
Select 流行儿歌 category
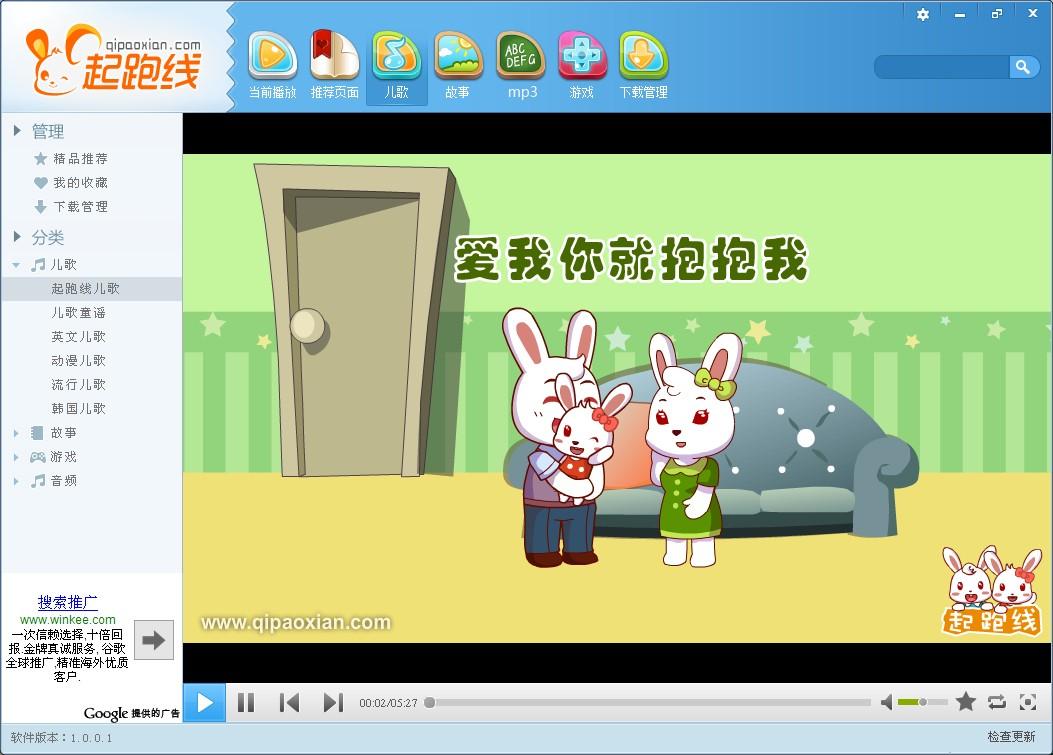pyautogui.click(x=79, y=385)
